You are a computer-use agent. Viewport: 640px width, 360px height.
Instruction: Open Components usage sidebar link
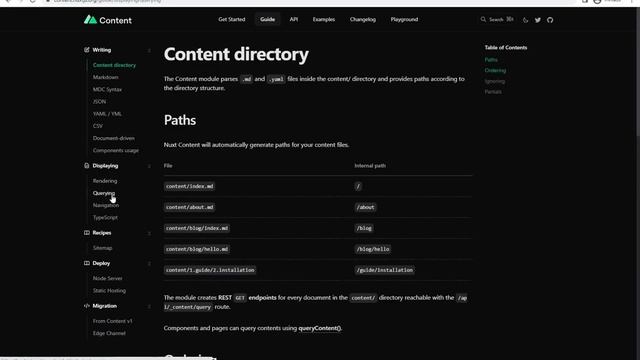(116, 150)
